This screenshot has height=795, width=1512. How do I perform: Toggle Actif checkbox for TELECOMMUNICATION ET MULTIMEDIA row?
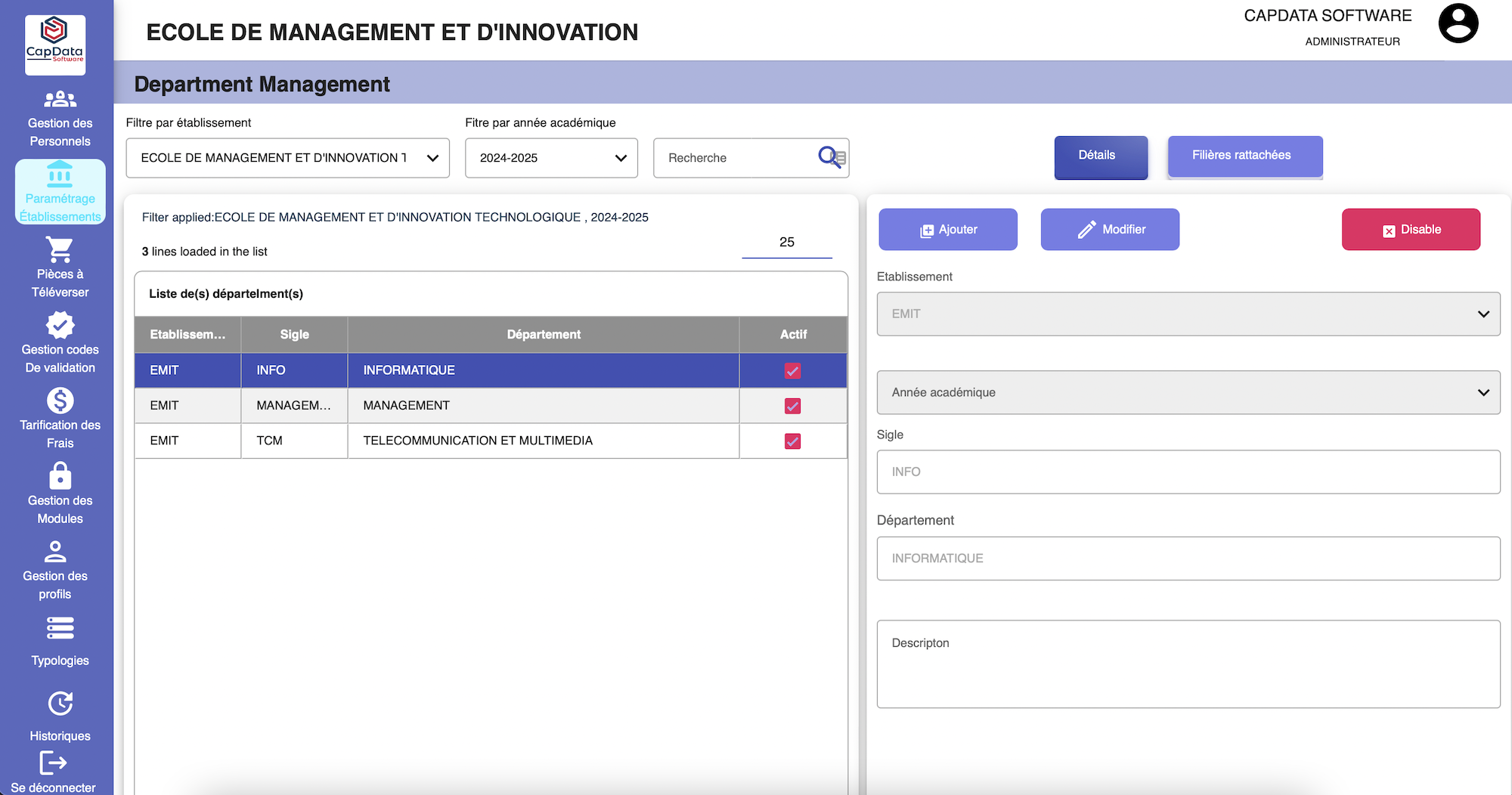[x=792, y=441]
